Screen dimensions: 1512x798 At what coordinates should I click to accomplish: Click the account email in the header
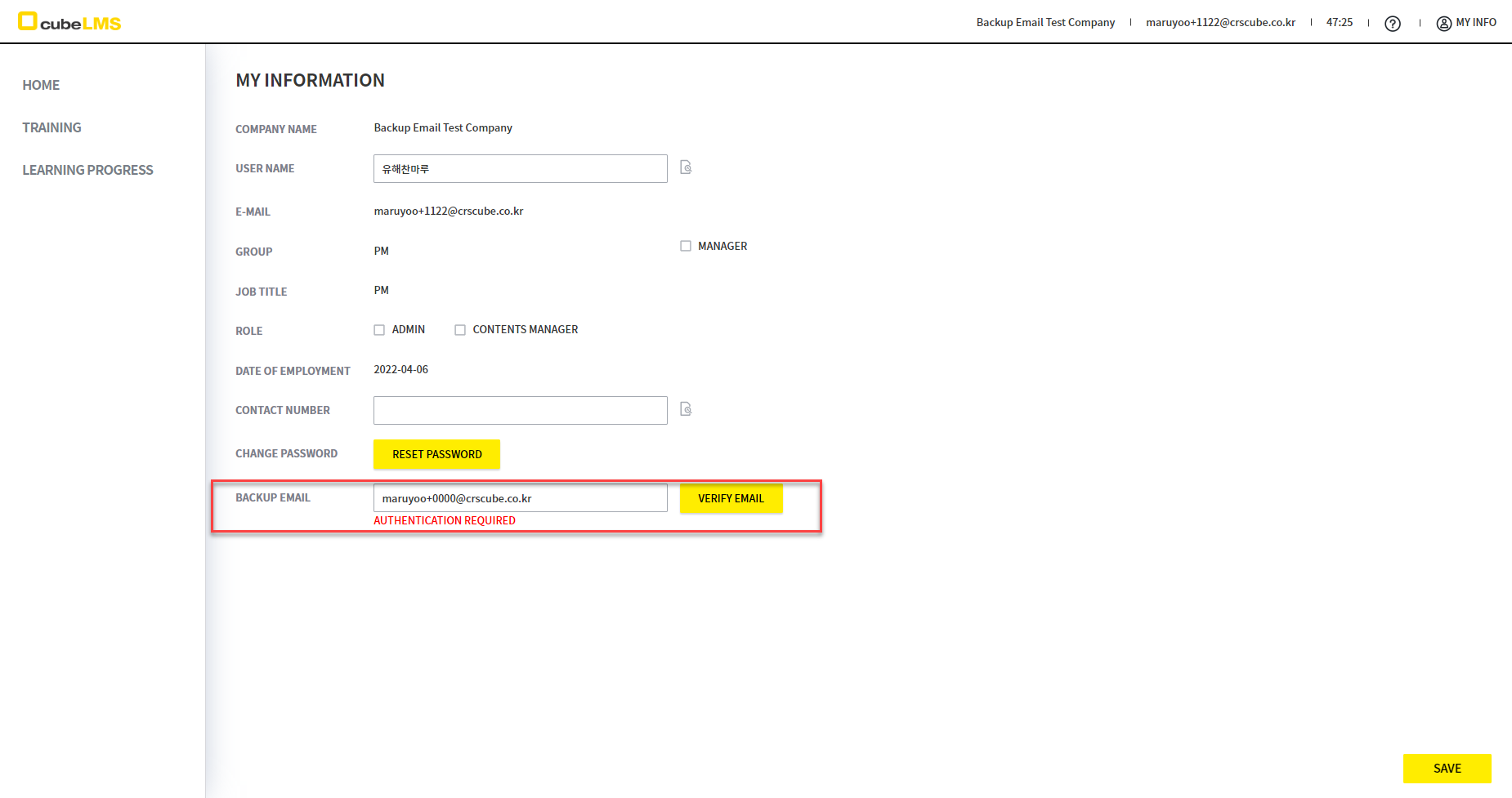click(1220, 23)
